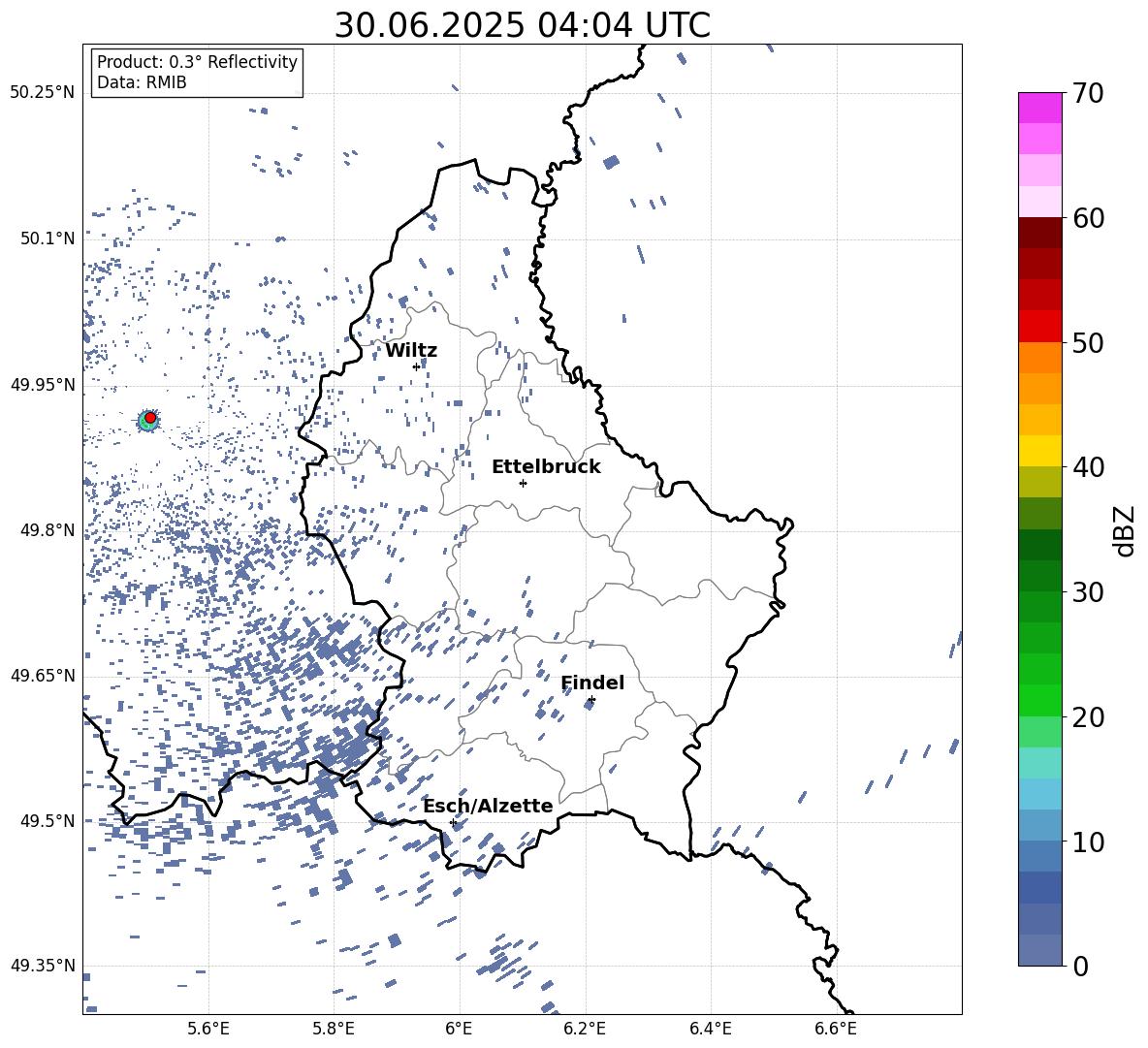
Task: Click the red radar location dot
Action: pyautogui.click(x=150, y=418)
